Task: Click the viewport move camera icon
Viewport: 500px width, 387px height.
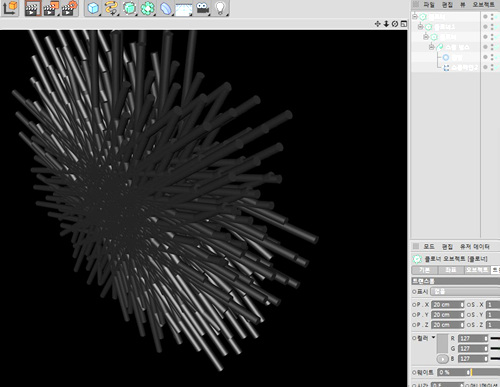Action: pos(377,24)
